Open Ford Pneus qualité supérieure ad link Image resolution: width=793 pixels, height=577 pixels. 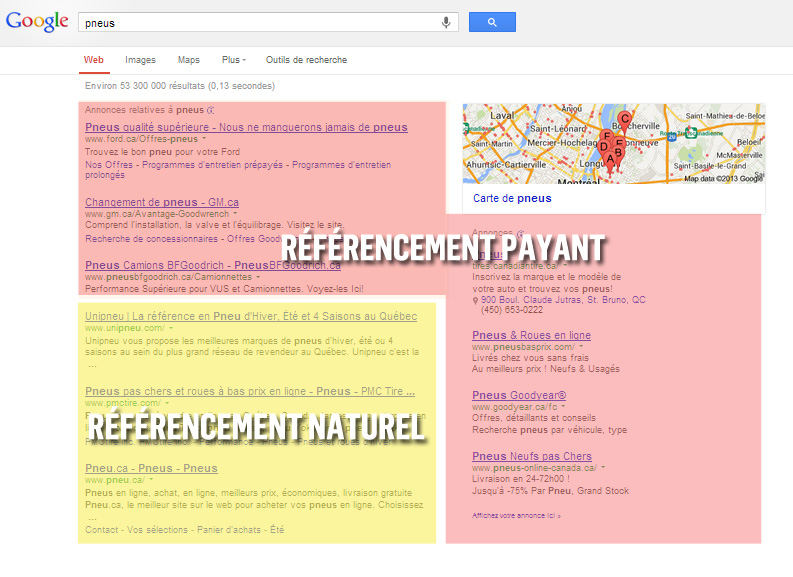[246, 127]
